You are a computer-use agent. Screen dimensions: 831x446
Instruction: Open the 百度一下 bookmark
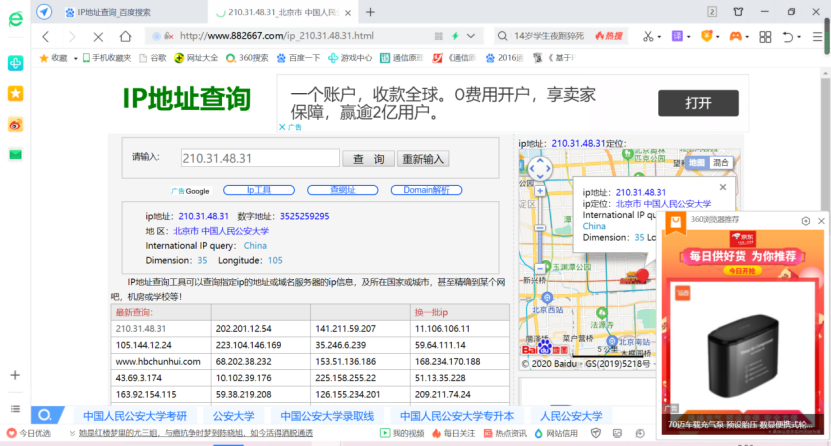tap(298, 58)
